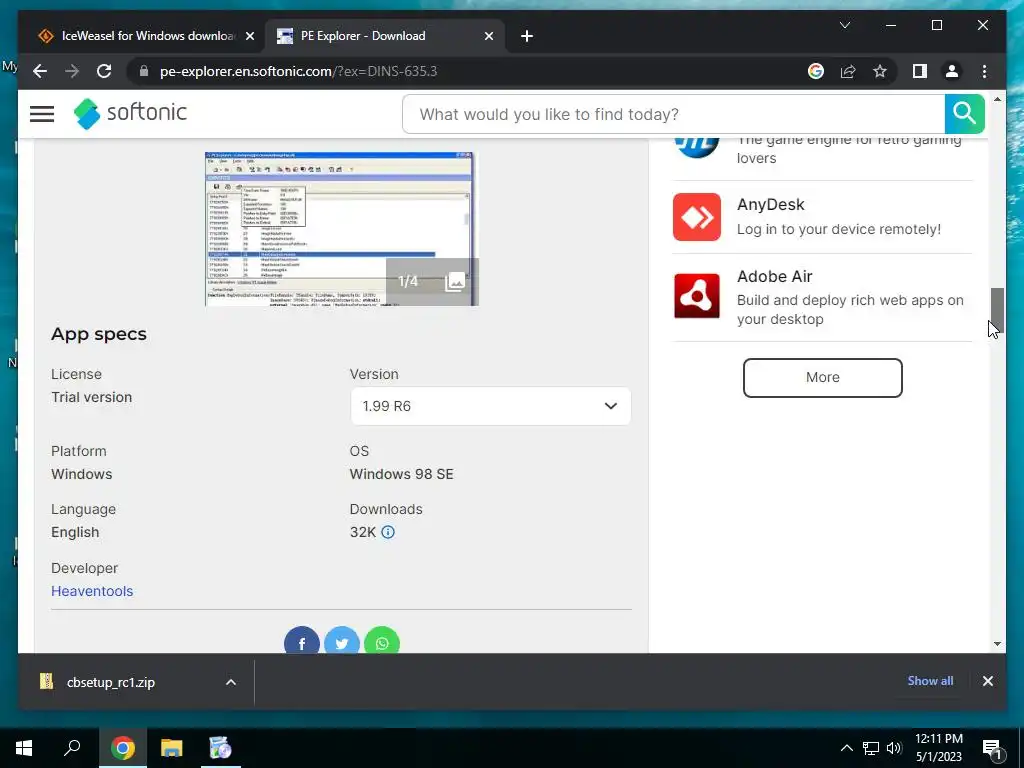This screenshot has width=1024, height=768.
Task: Click the browser address bar URL
Action: [298, 71]
